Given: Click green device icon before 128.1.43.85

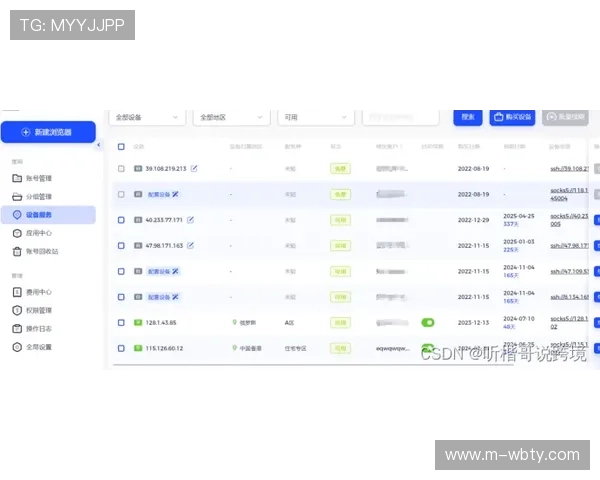Looking at the screenshot, I should 138,322.
